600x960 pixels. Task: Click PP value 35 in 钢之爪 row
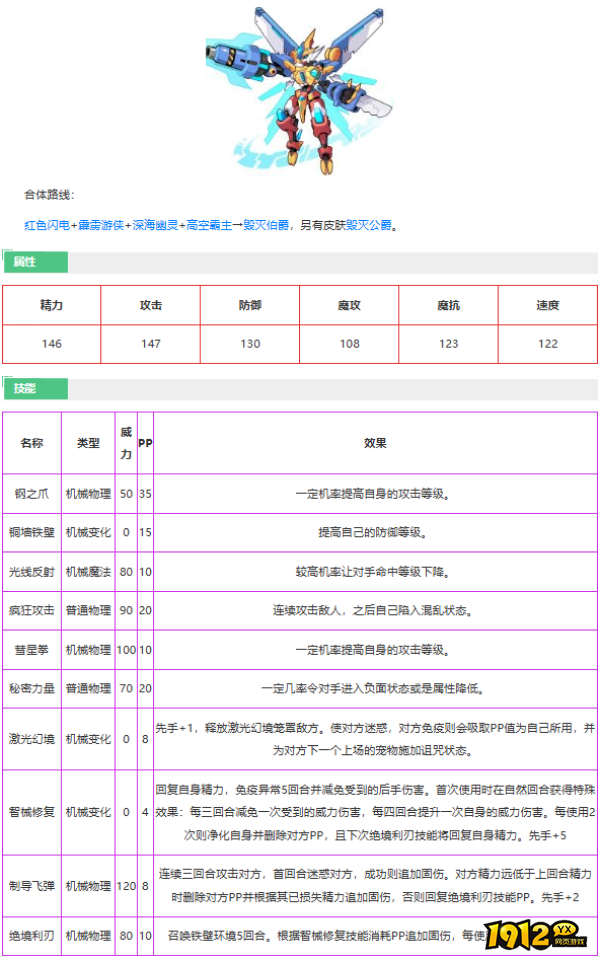[x=145, y=493]
